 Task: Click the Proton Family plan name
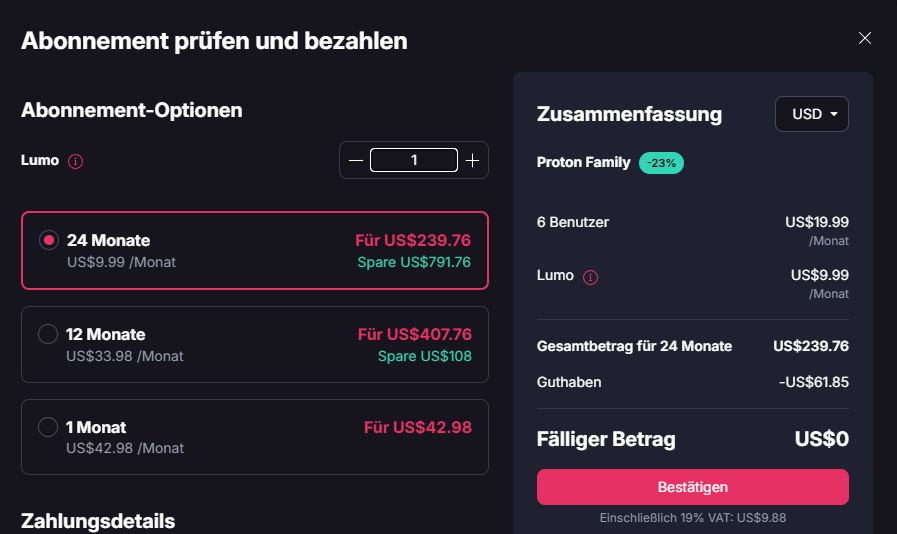pyautogui.click(x=583, y=162)
